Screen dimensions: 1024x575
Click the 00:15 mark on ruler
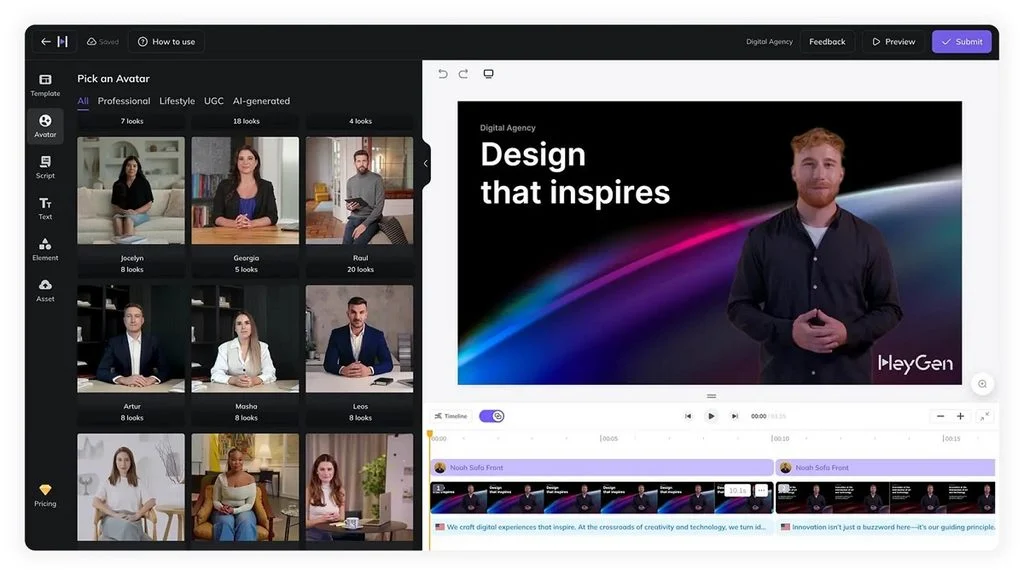[x=952, y=438]
